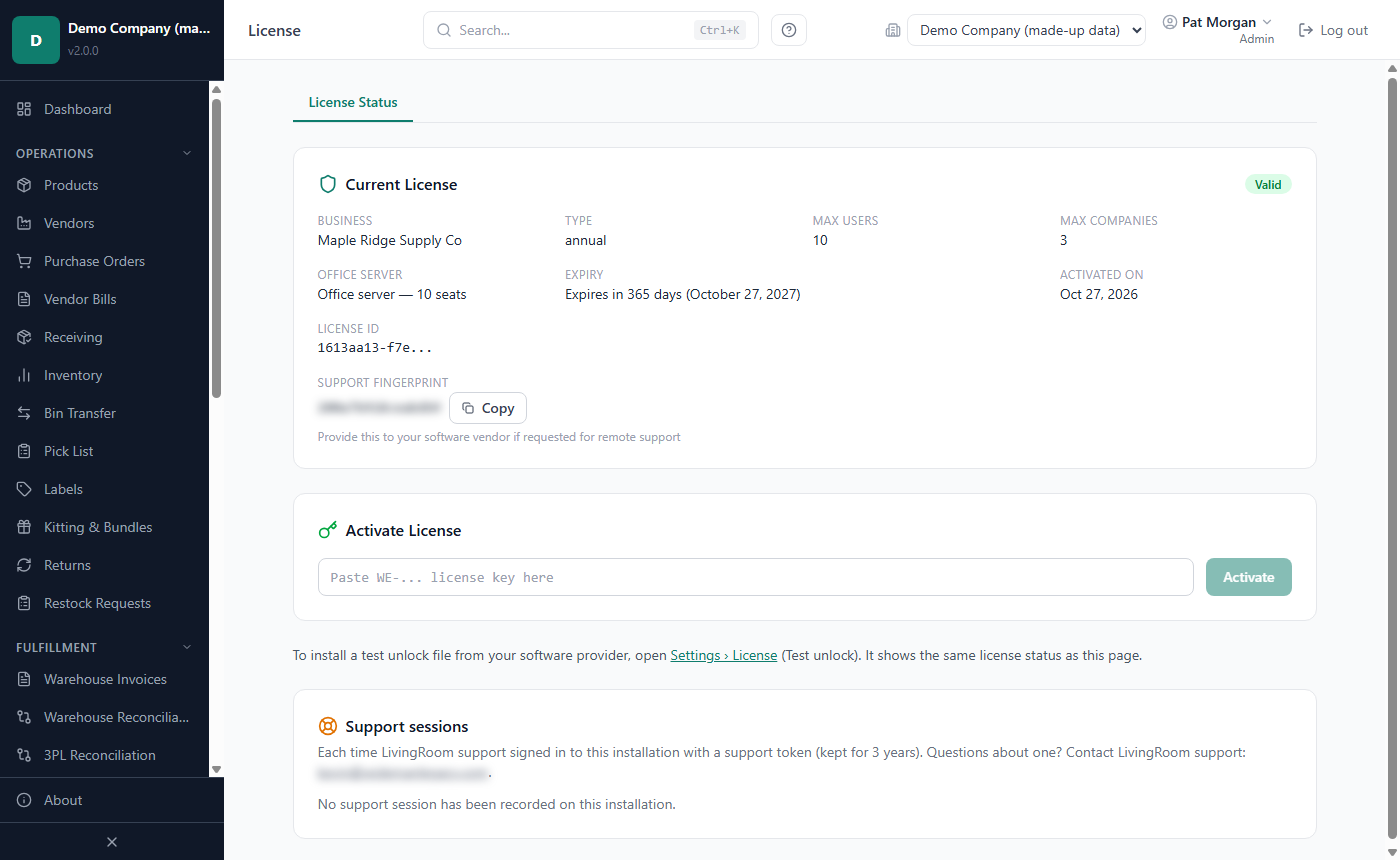Click the sidebar scrollbar thumb
The width and height of the screenshot is (1400, 860).
pos(216,248)
